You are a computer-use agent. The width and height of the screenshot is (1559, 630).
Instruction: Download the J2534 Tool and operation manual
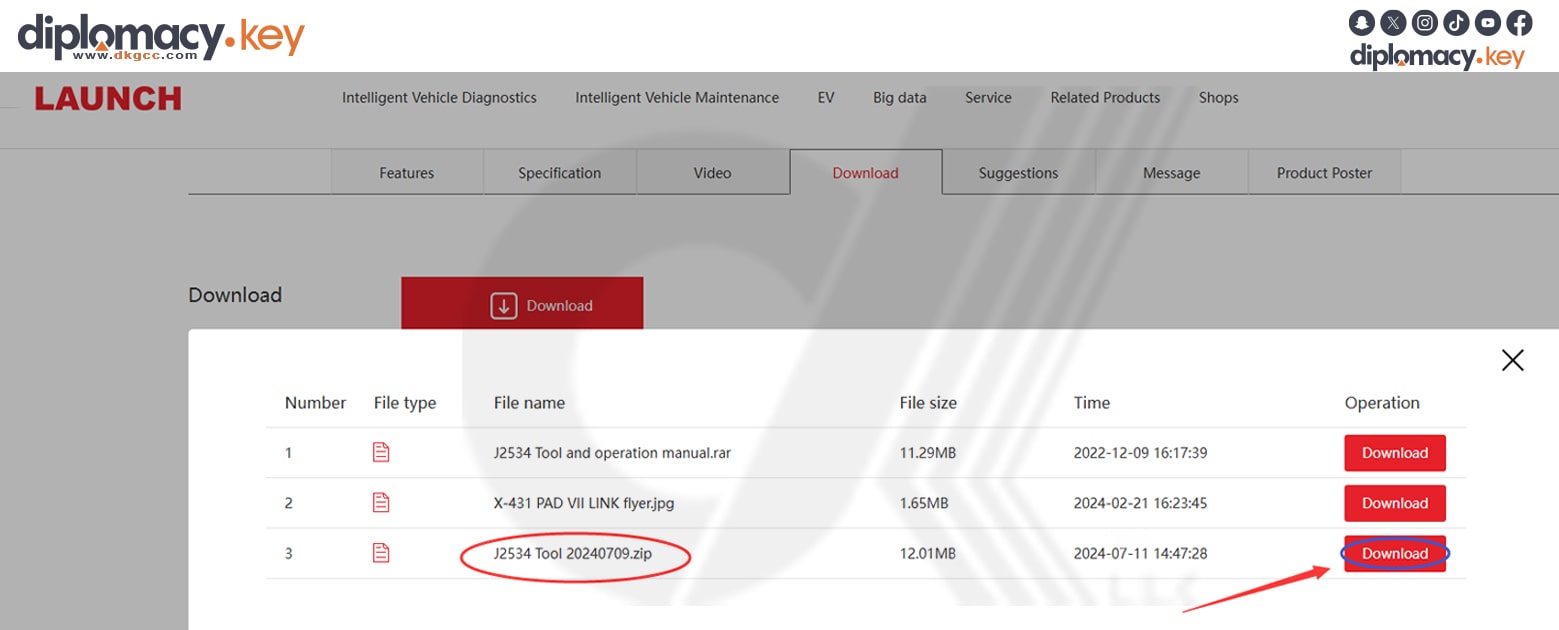coord(1394,452)
